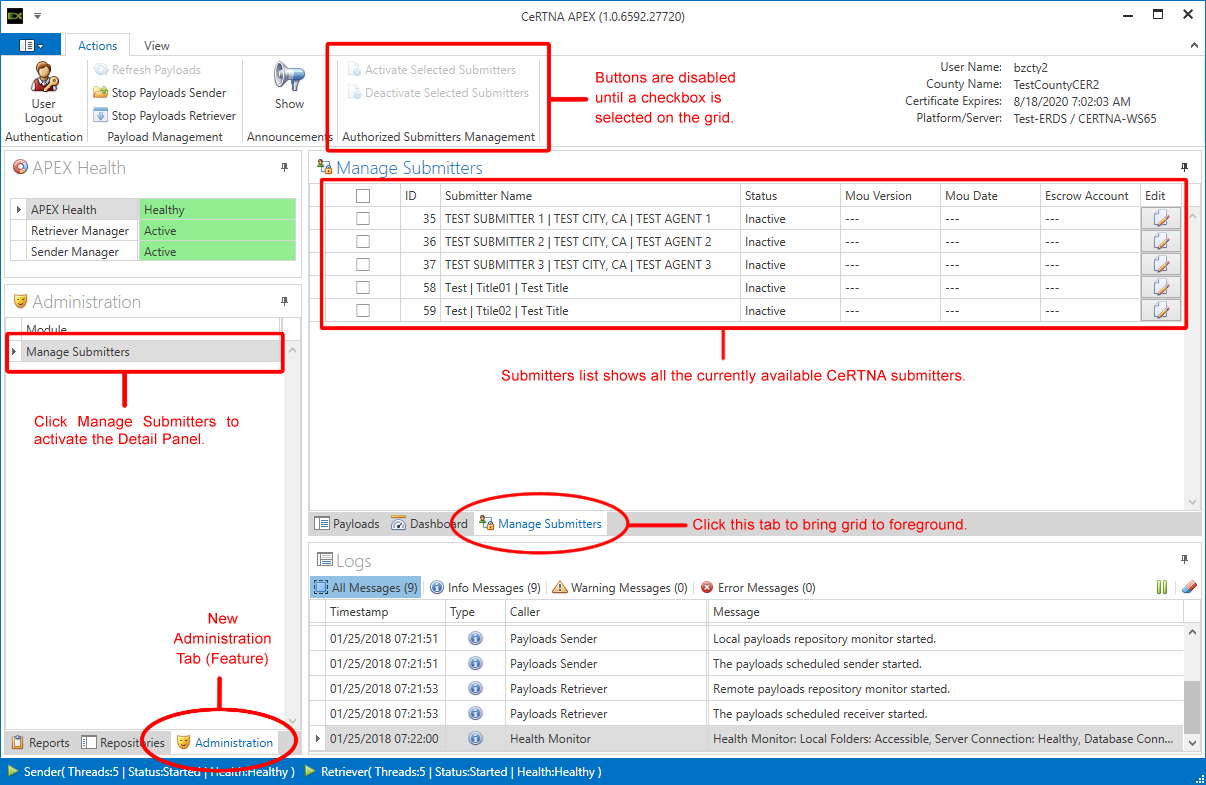The height and width of the screenshot is (785, 1206).
Task: Click edit icon for submitter ID 35
Action: pyautogui.click(x=1160, y=218)
